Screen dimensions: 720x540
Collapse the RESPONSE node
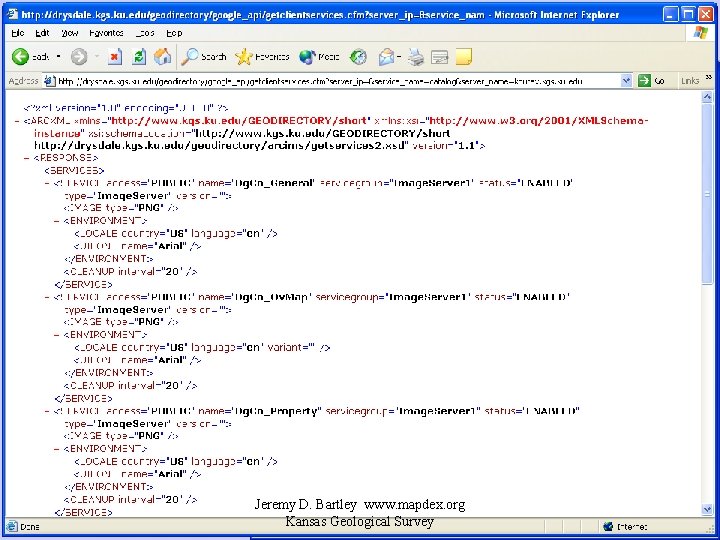[27, 158]
